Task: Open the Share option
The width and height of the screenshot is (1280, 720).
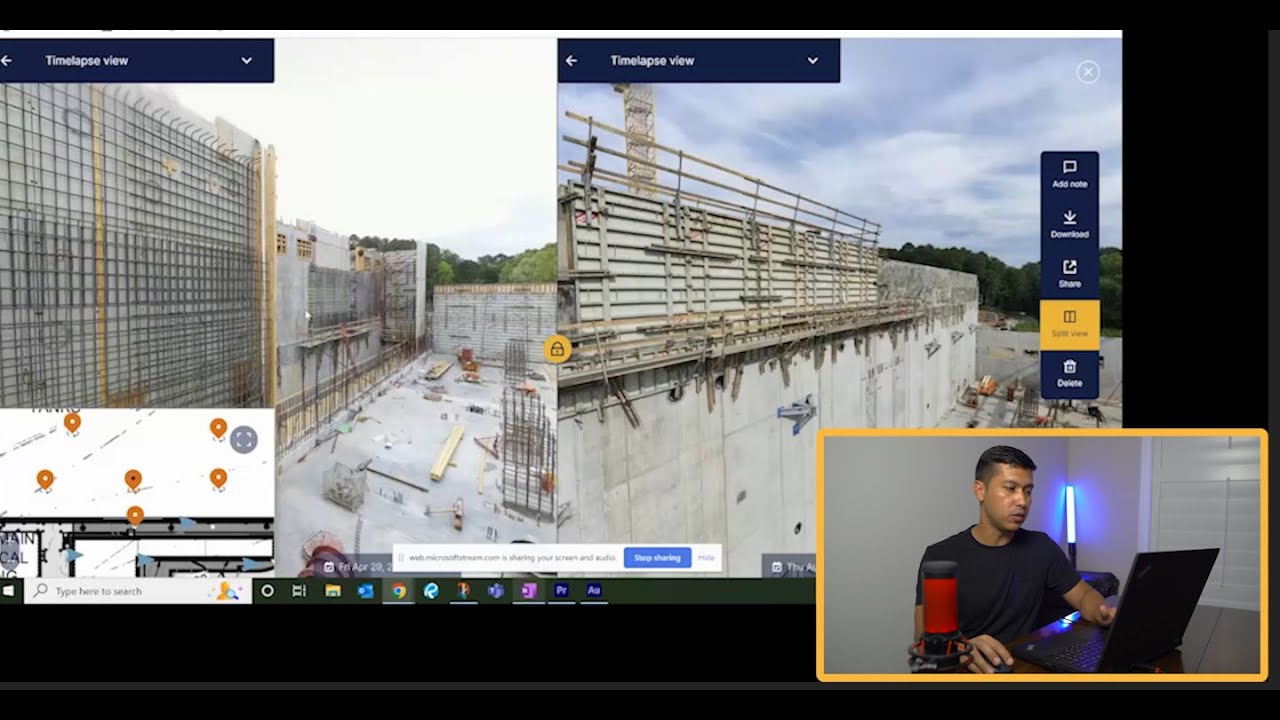Action: pyautogui.click(x=1069, y=274)
